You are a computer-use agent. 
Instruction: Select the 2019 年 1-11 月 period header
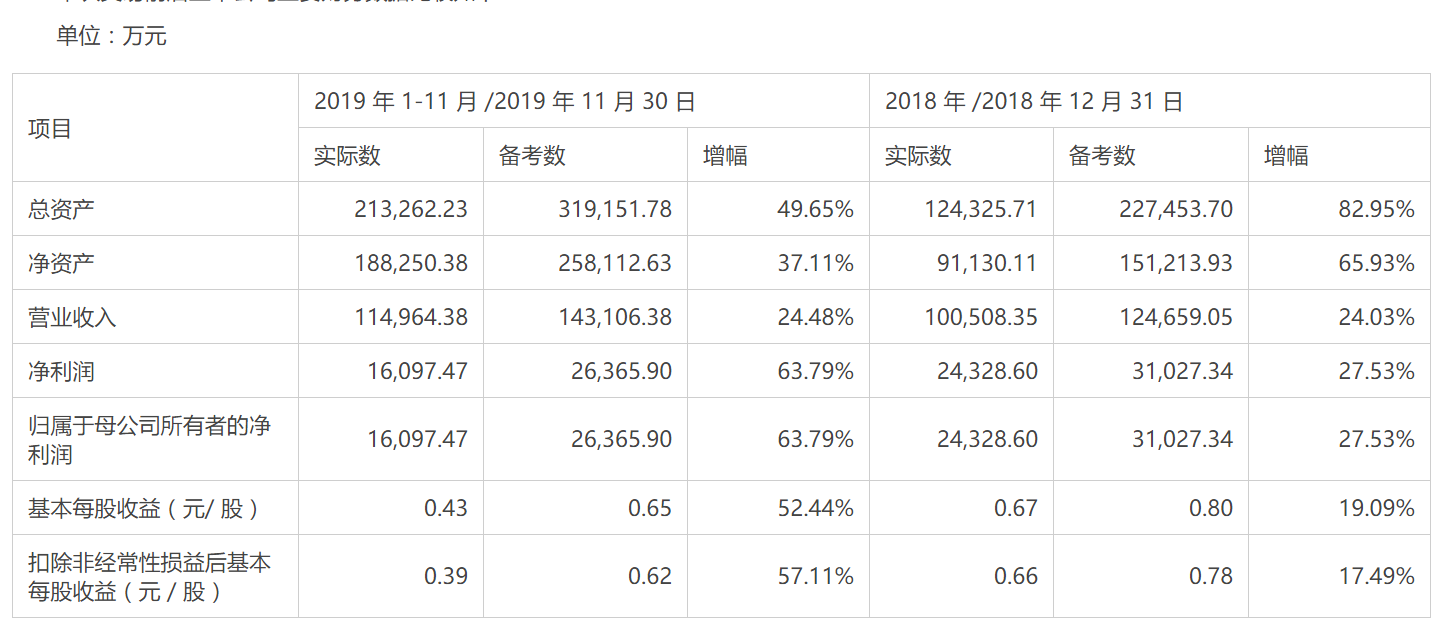tap(504, 101)
